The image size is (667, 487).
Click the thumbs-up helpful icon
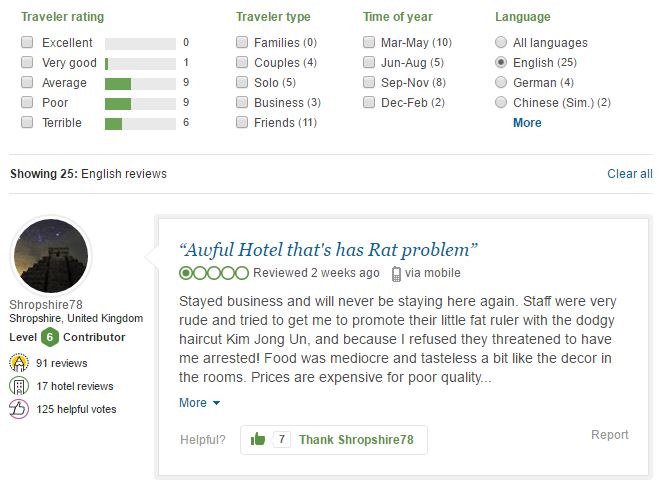[x=258, y=439]
